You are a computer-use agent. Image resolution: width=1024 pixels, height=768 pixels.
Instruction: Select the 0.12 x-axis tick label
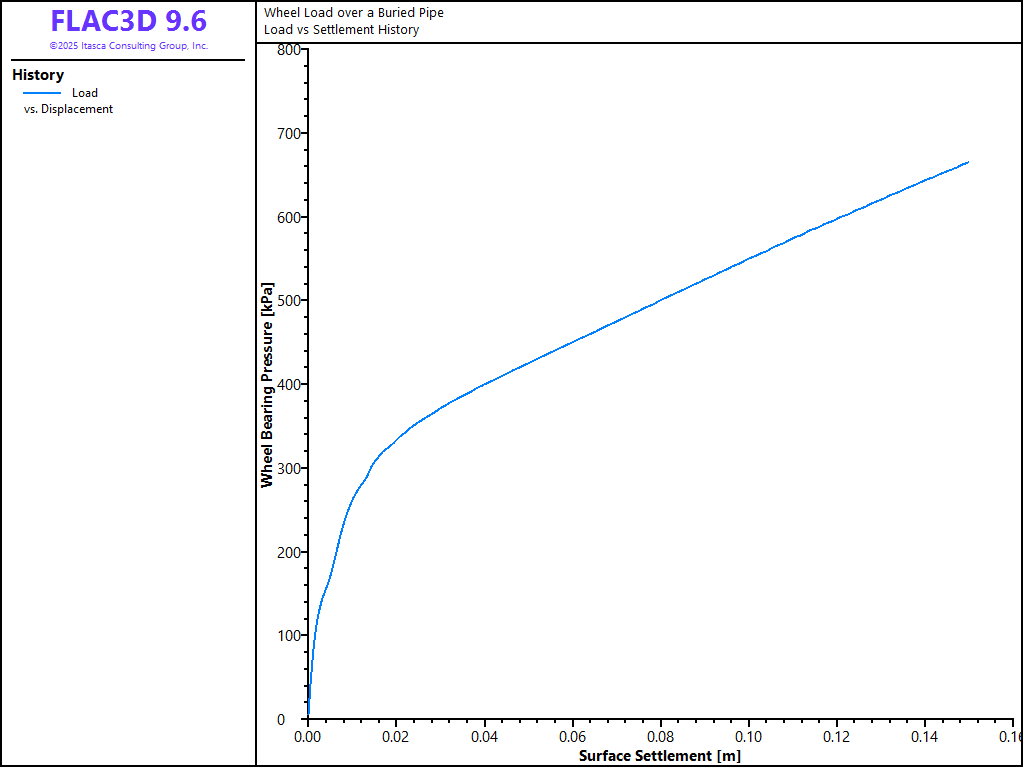(x=836, y=737)
